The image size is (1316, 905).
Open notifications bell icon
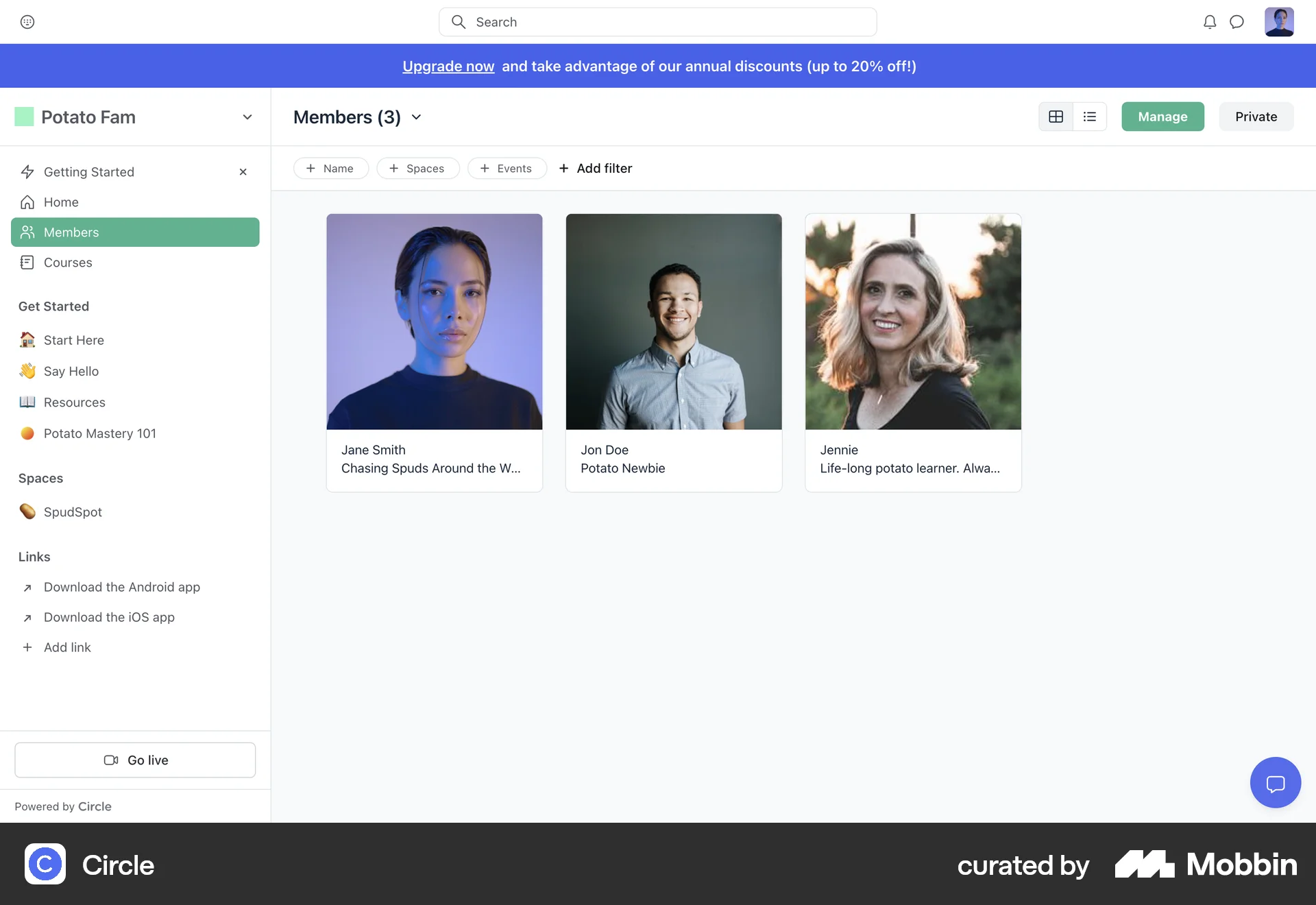(1210, 21)
